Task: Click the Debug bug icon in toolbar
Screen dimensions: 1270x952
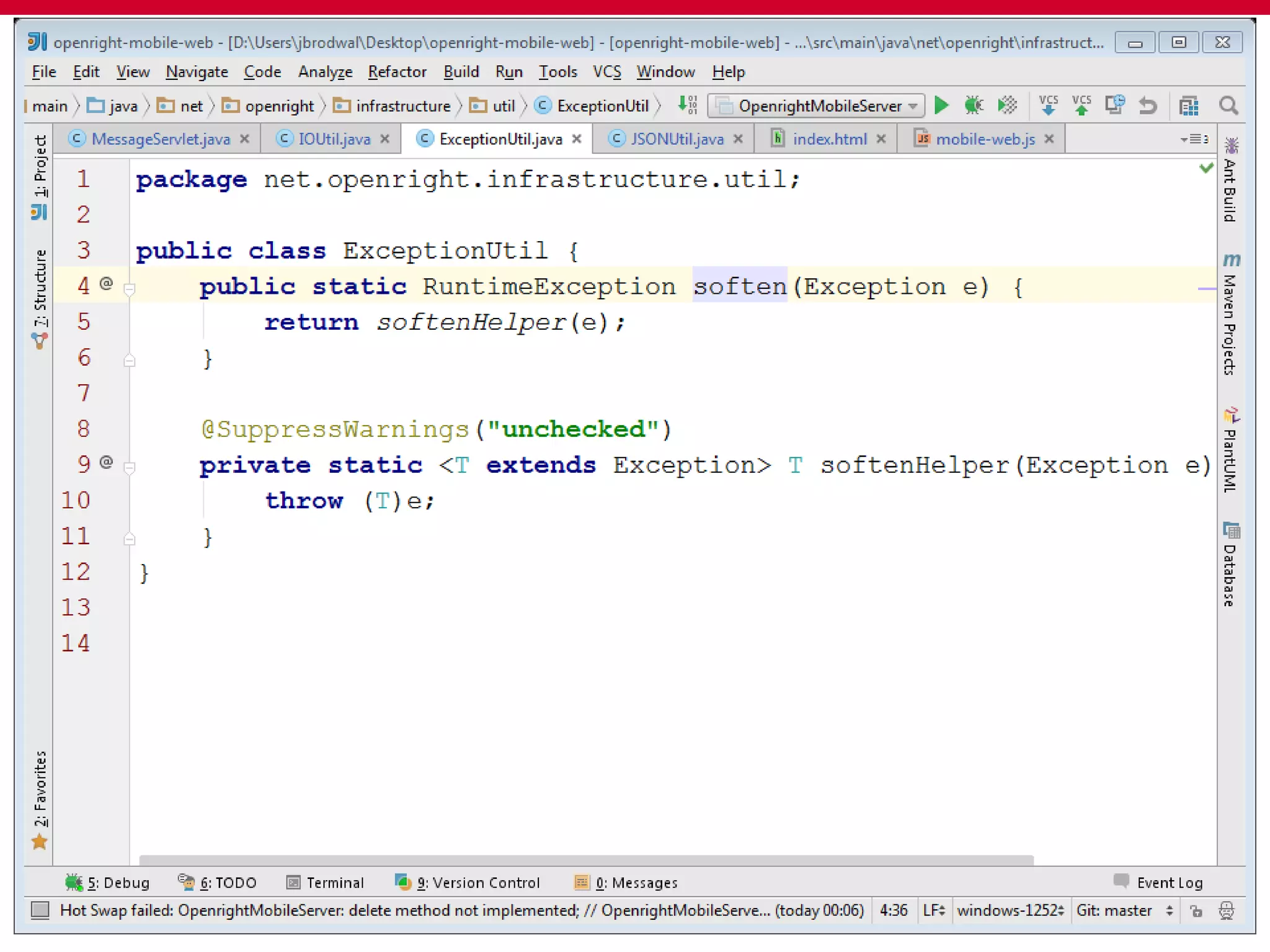Action: (x=974, y=105)
